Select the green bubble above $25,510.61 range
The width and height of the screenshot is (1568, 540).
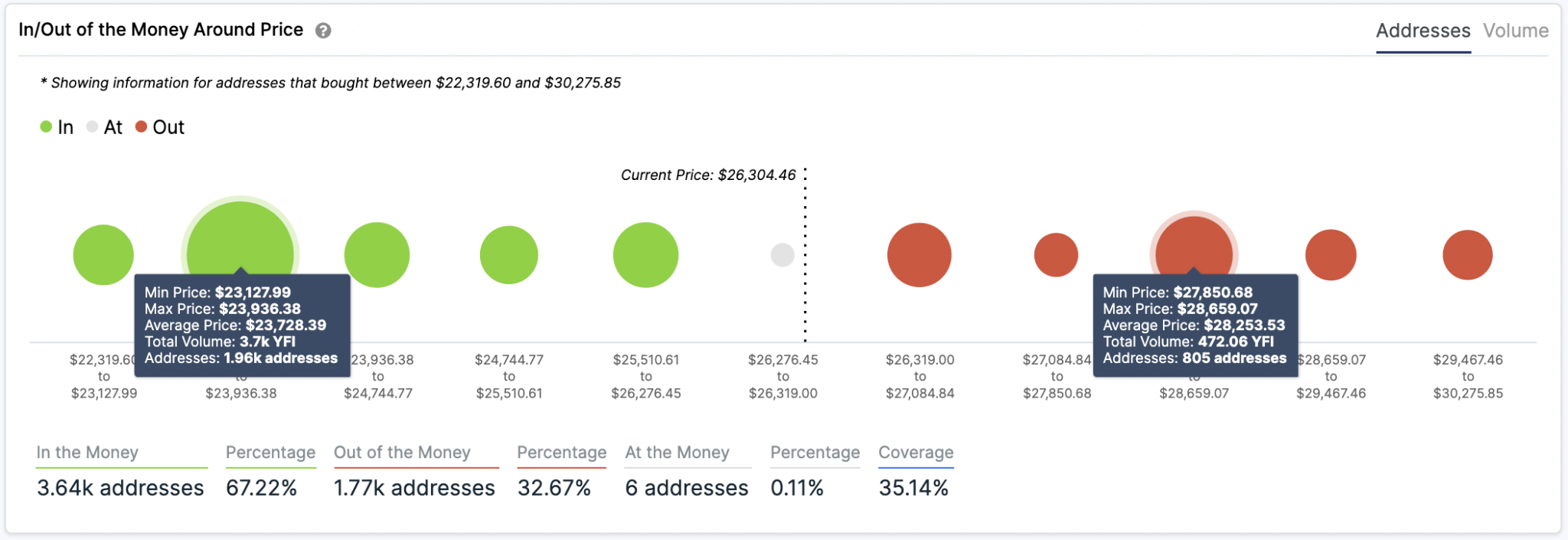coord(645,255)
